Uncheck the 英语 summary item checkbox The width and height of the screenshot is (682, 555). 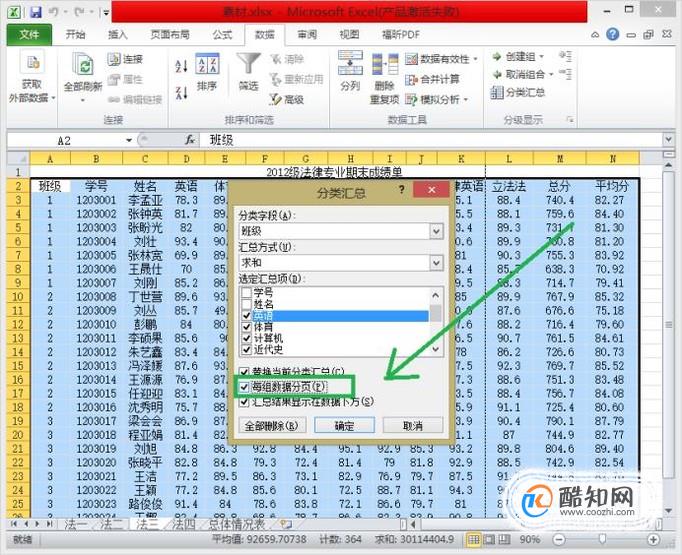pyautogui.click(x=247, y=315)
